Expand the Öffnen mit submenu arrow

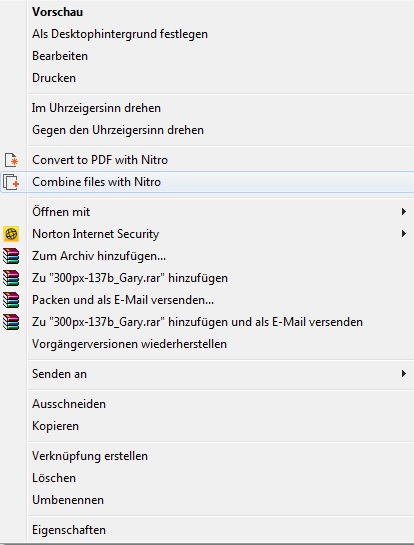click(x=404, y=212)
